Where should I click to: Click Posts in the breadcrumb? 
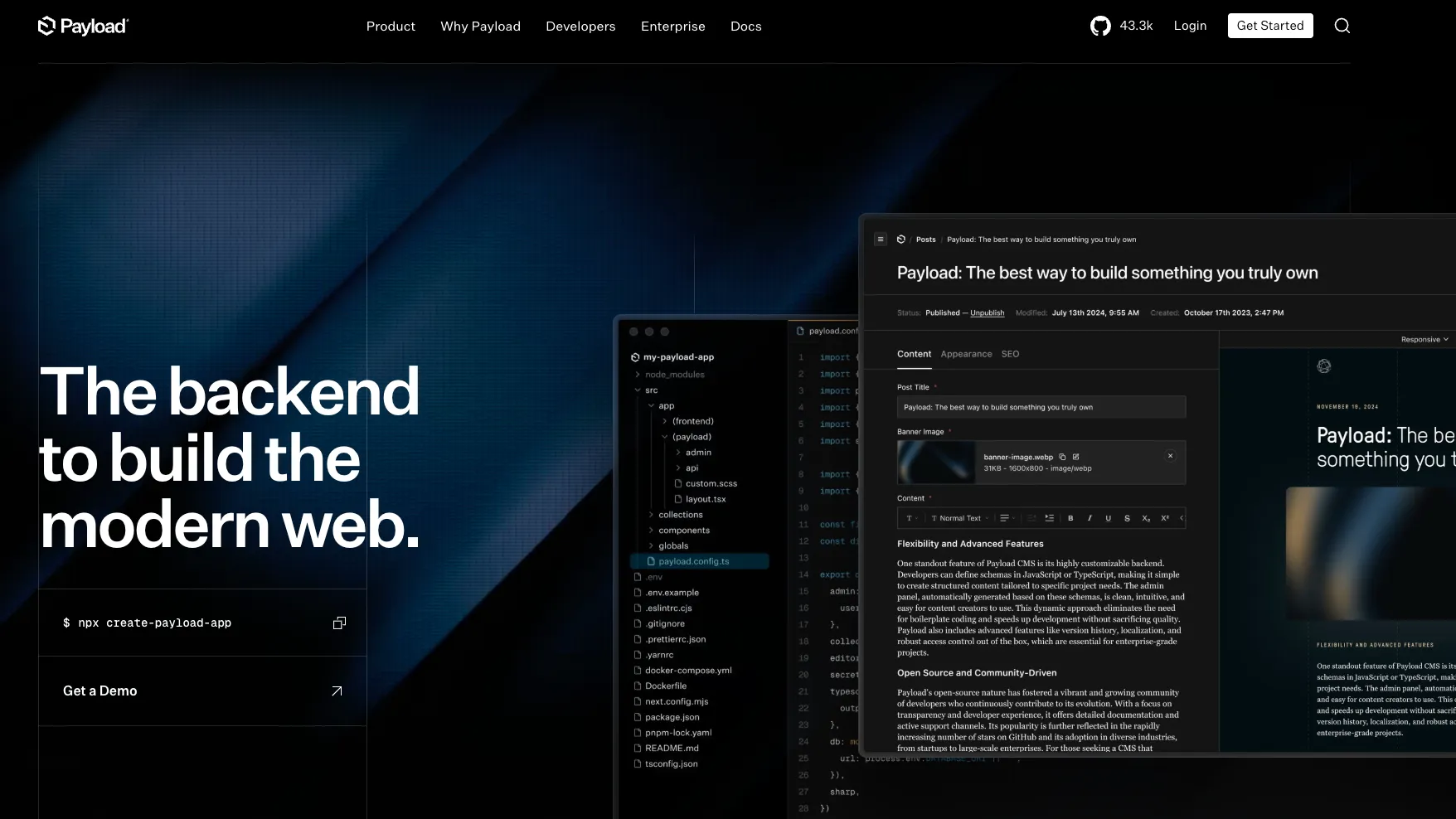pyautogui.click(x=925, y=240)
